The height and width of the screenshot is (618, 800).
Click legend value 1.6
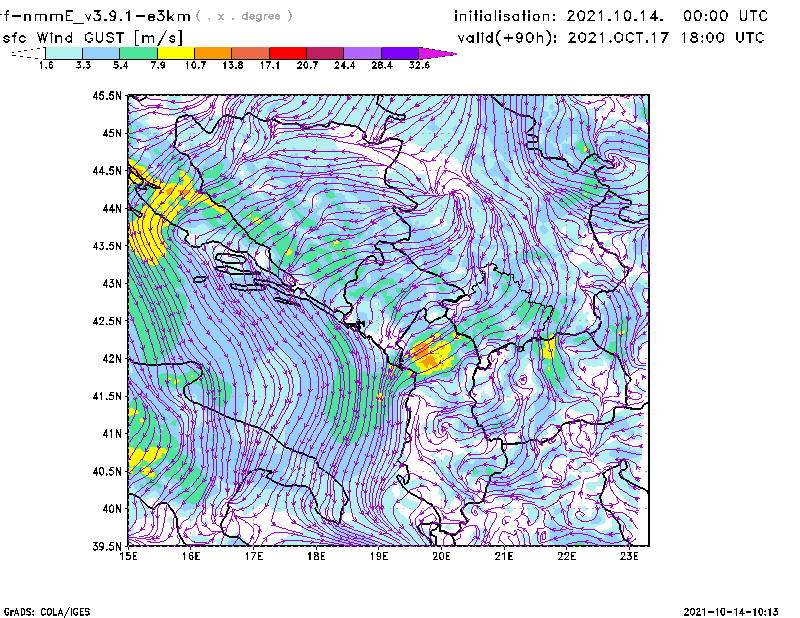[x=46, y=65]
